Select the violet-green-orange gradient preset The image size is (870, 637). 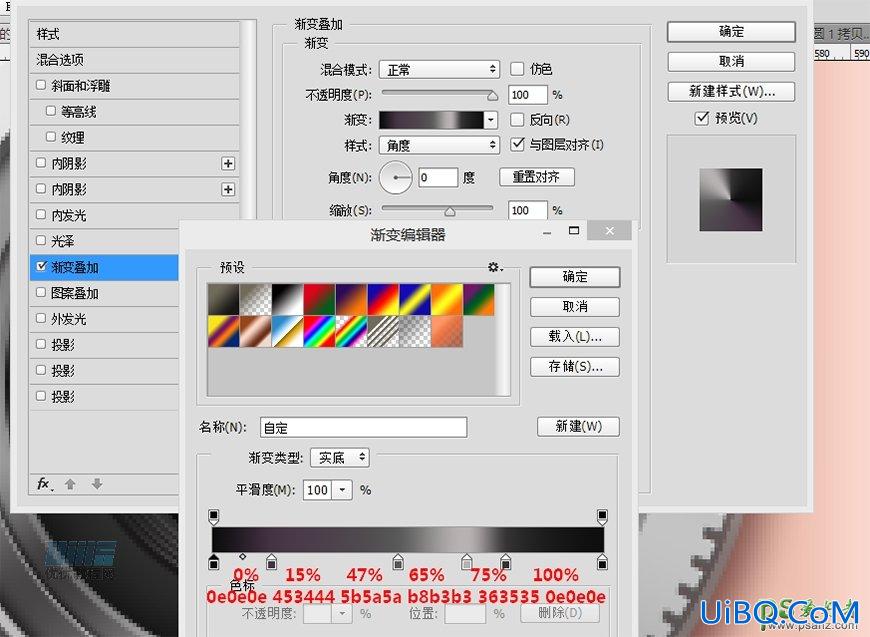click(478, 300)
